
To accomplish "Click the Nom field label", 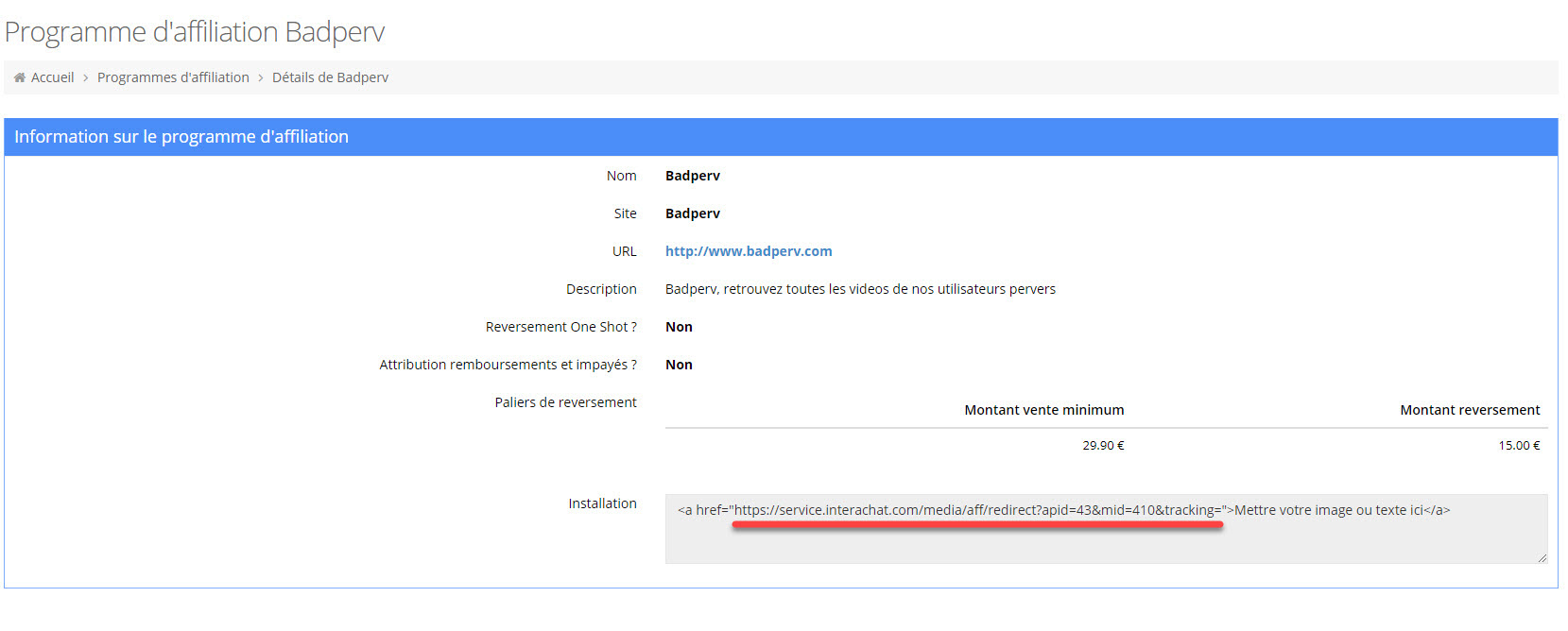I will click(621, 176).
